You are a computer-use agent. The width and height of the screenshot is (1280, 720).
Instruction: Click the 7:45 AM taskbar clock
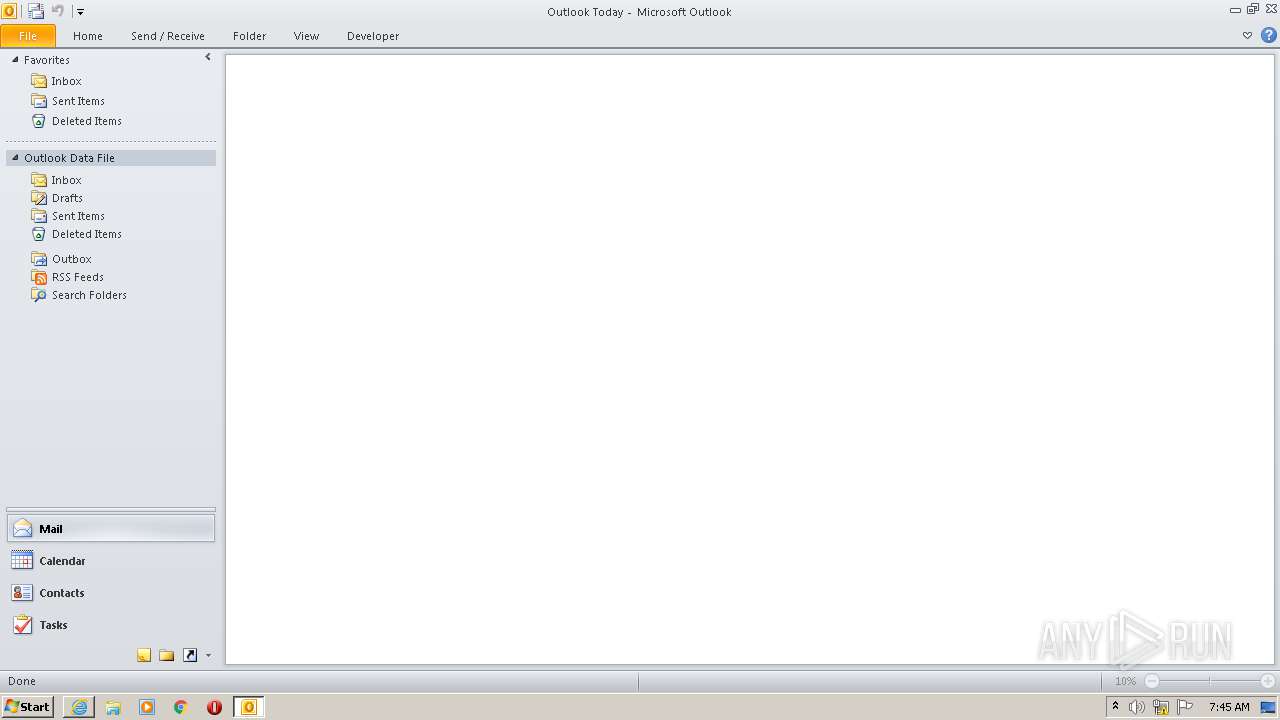[x=1229, y=707]
